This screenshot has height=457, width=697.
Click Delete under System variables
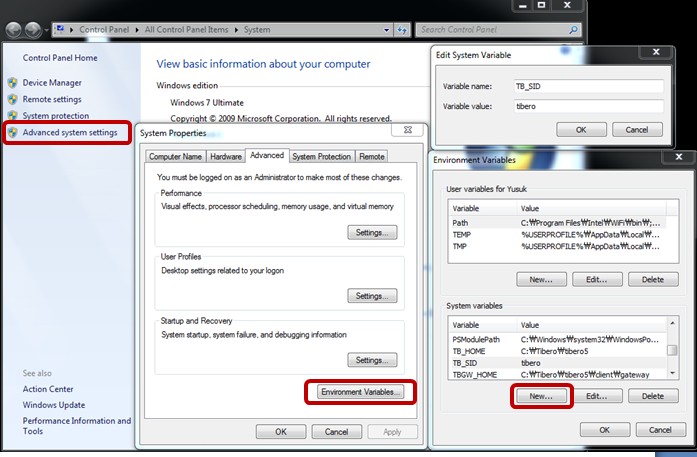point(653,396)
